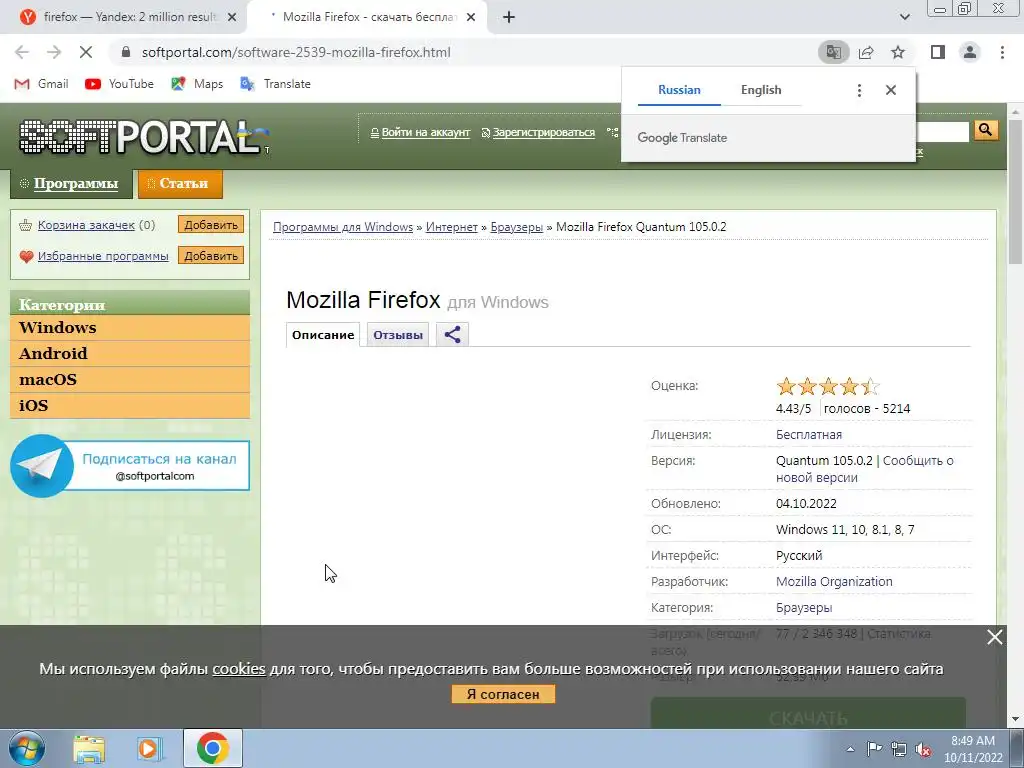Viewport: 1024px width, 768px height.
Task: Click the Windows Start button
Action: (x=26, y=748)
